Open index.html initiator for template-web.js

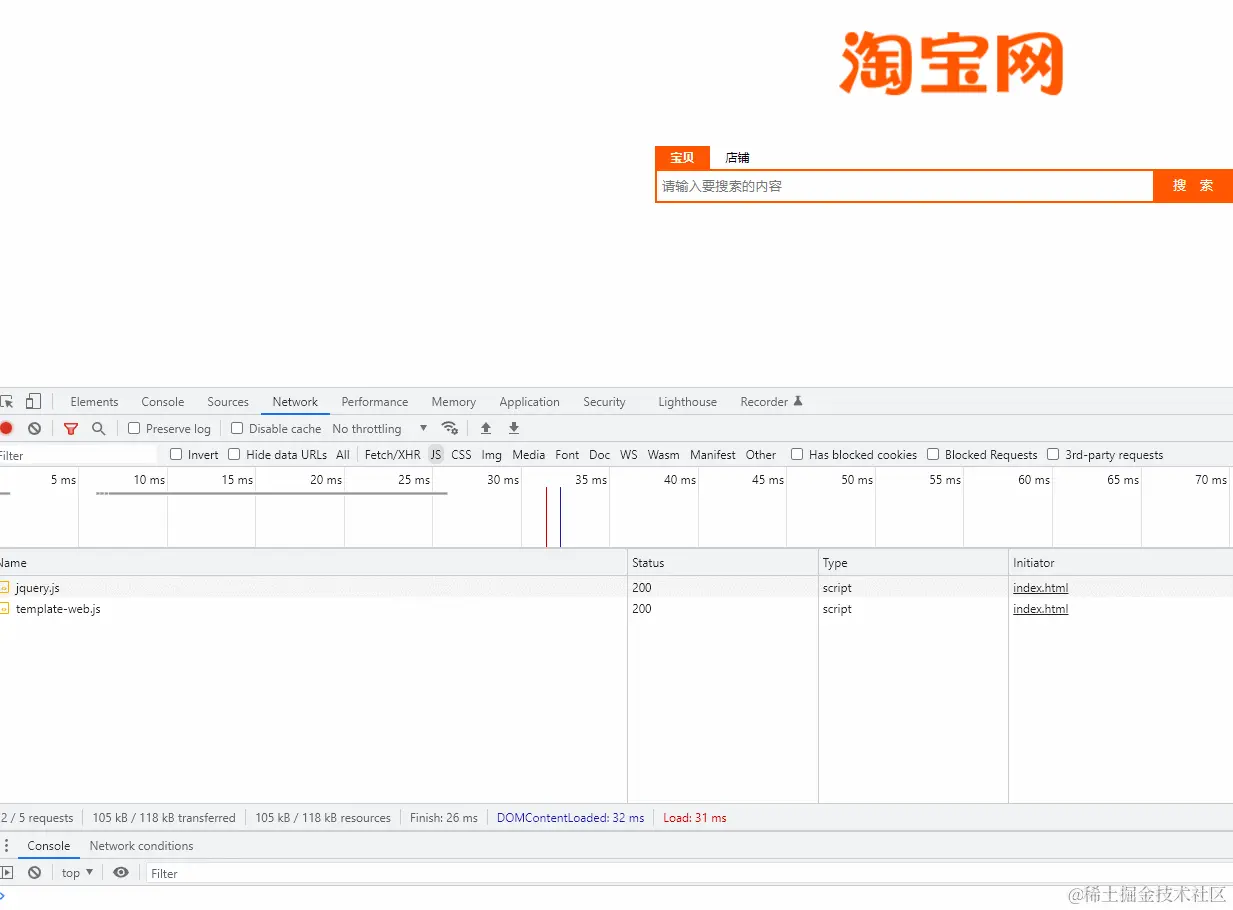[x=1040, y=609]
